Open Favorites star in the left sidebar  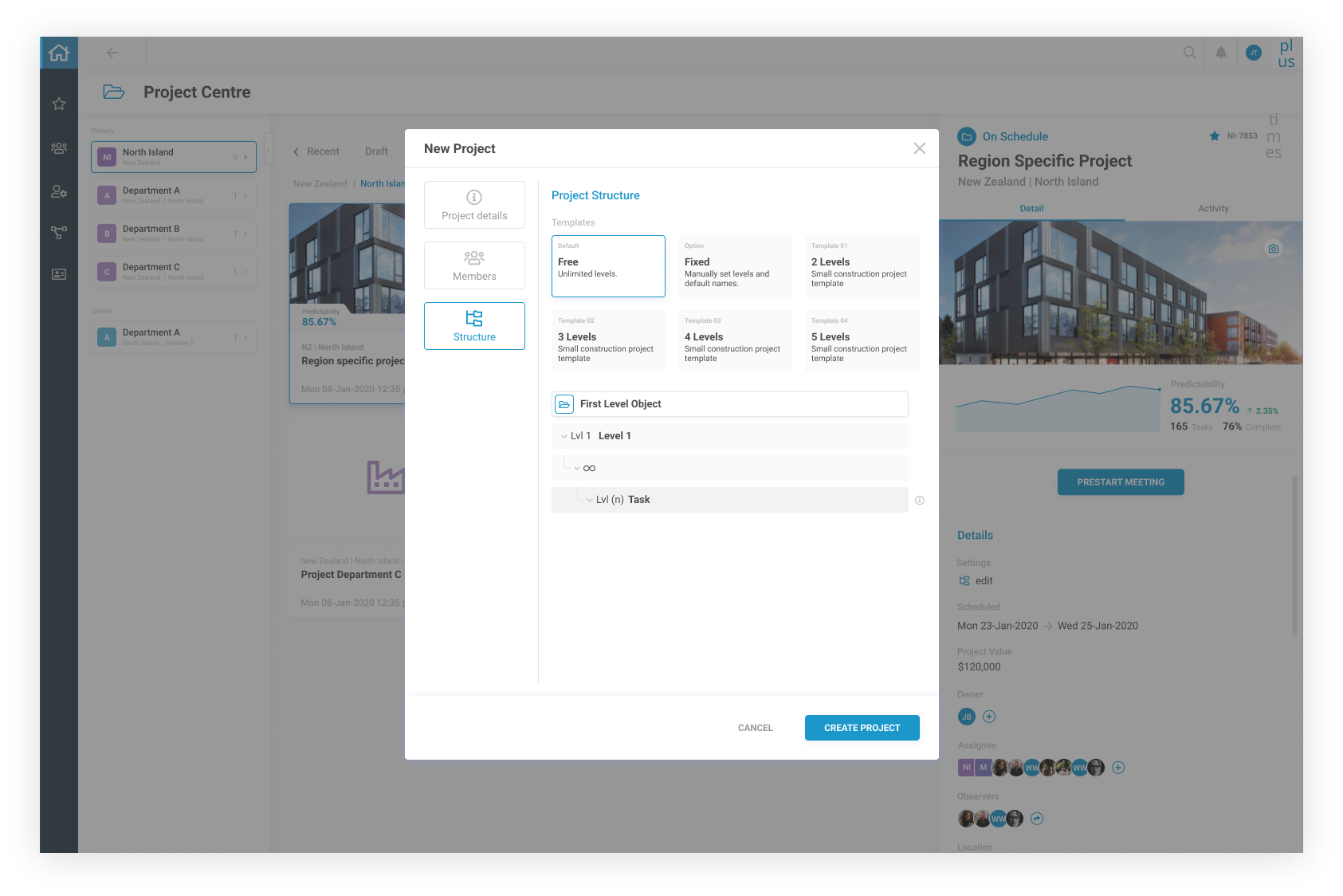coord(59,104)
